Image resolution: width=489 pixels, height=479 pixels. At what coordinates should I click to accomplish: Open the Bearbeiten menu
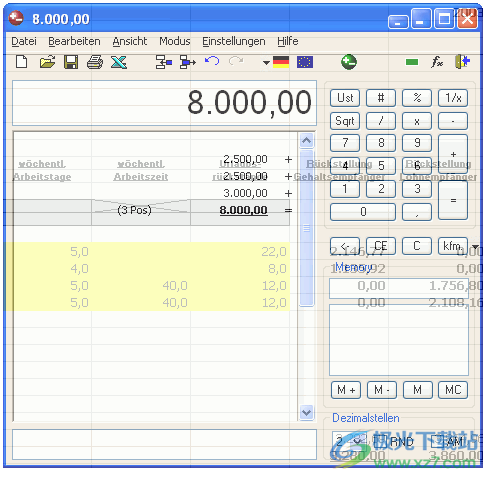click(74, 41)
